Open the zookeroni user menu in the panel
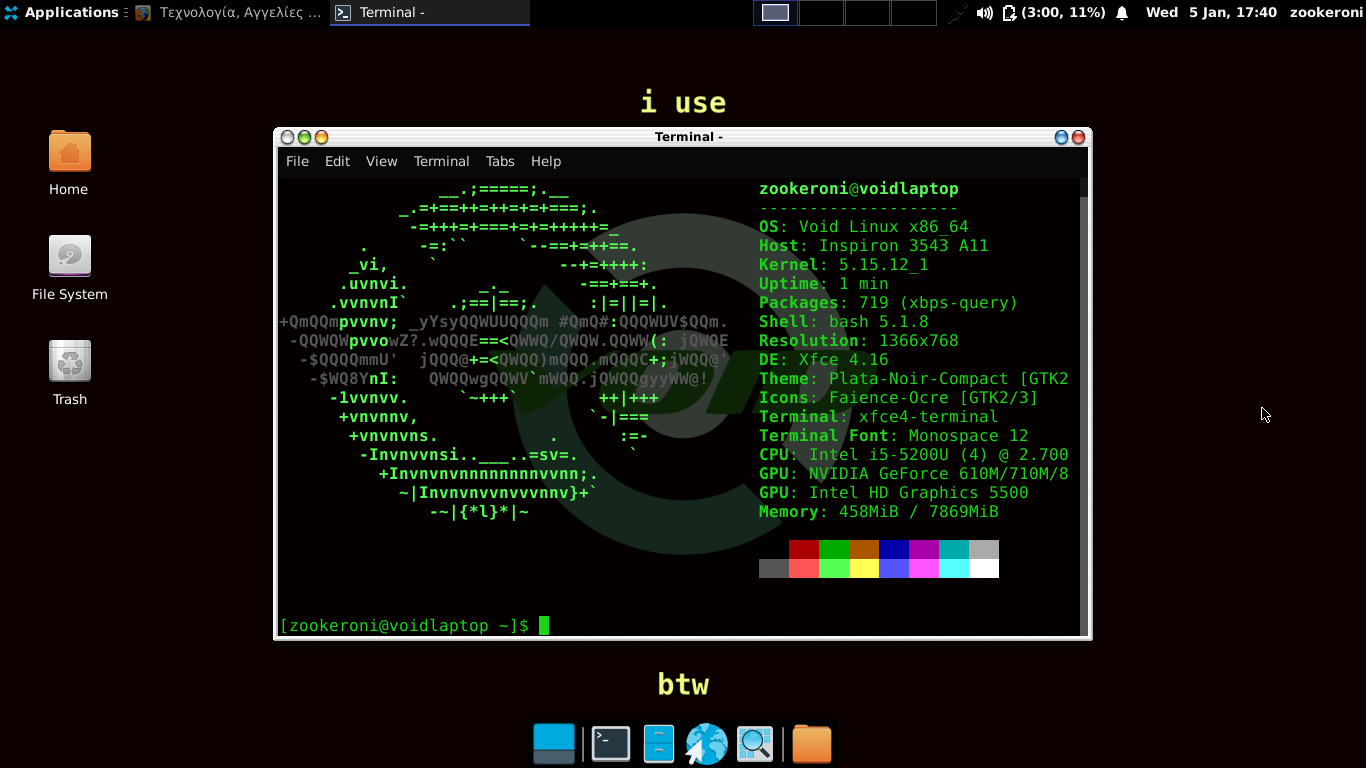 [1327, 13]
